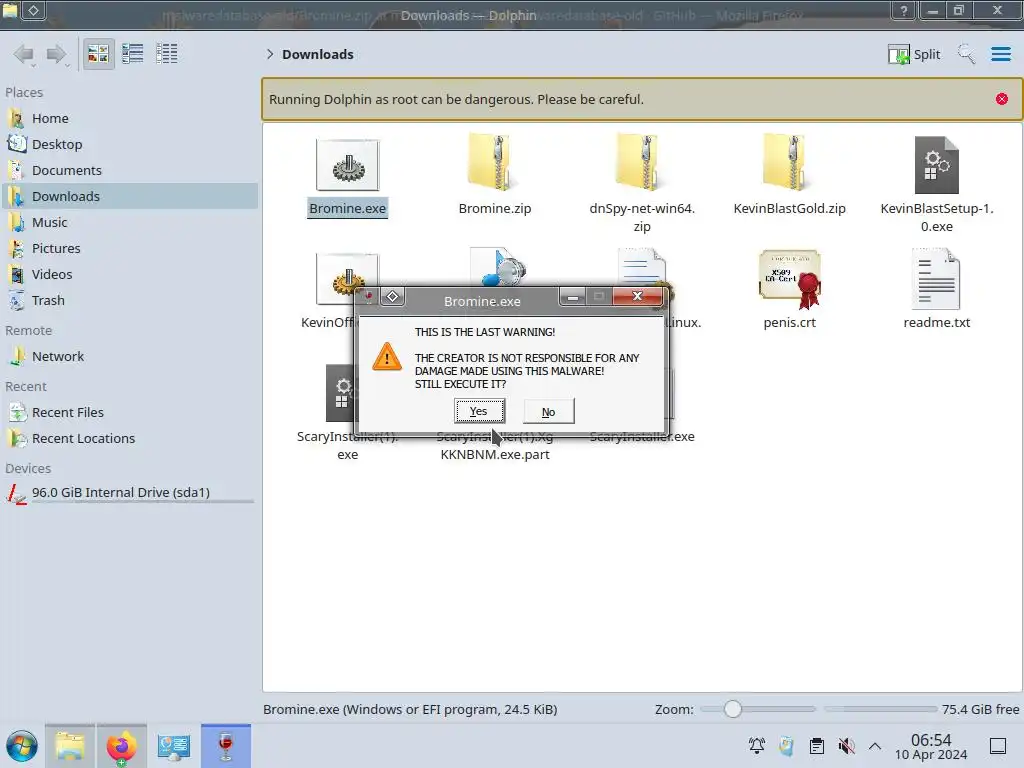Viewport: 1024px width, 768px height.
Task: Select the dnSpy-net-win64.zip archive icon
Action: [642, 163]
